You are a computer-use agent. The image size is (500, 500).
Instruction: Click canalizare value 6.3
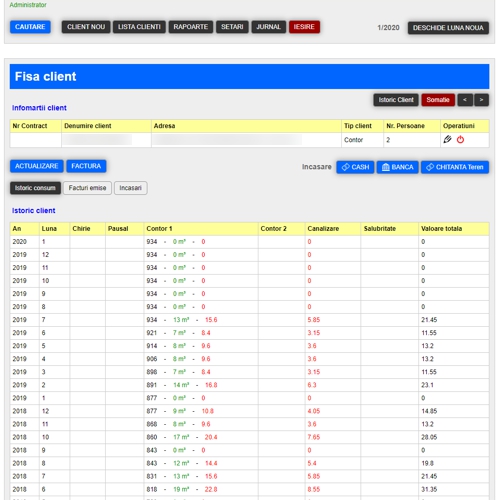pyautogui.click(x=312, y=385)
